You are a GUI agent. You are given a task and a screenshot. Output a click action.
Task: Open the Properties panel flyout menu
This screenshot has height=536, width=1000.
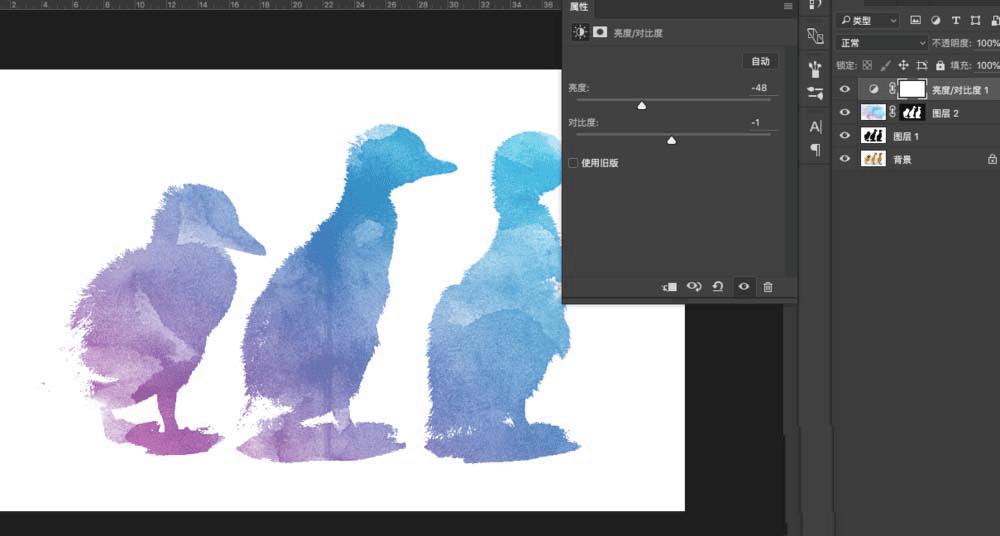point(788,7)
